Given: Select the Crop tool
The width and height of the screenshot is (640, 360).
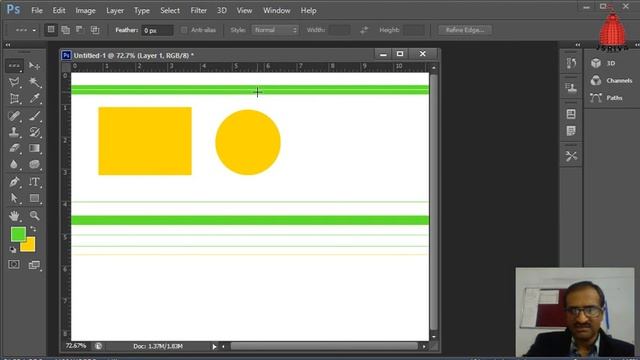Looking at the screenshot, I should point(14,99).
